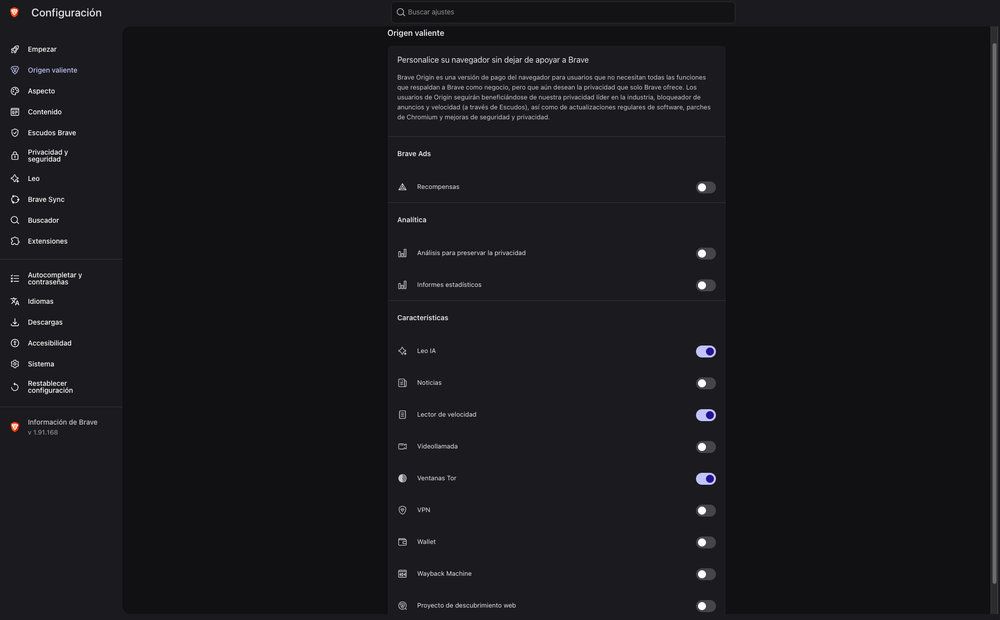Enable the Noticias switch

(x=705, y=383)
